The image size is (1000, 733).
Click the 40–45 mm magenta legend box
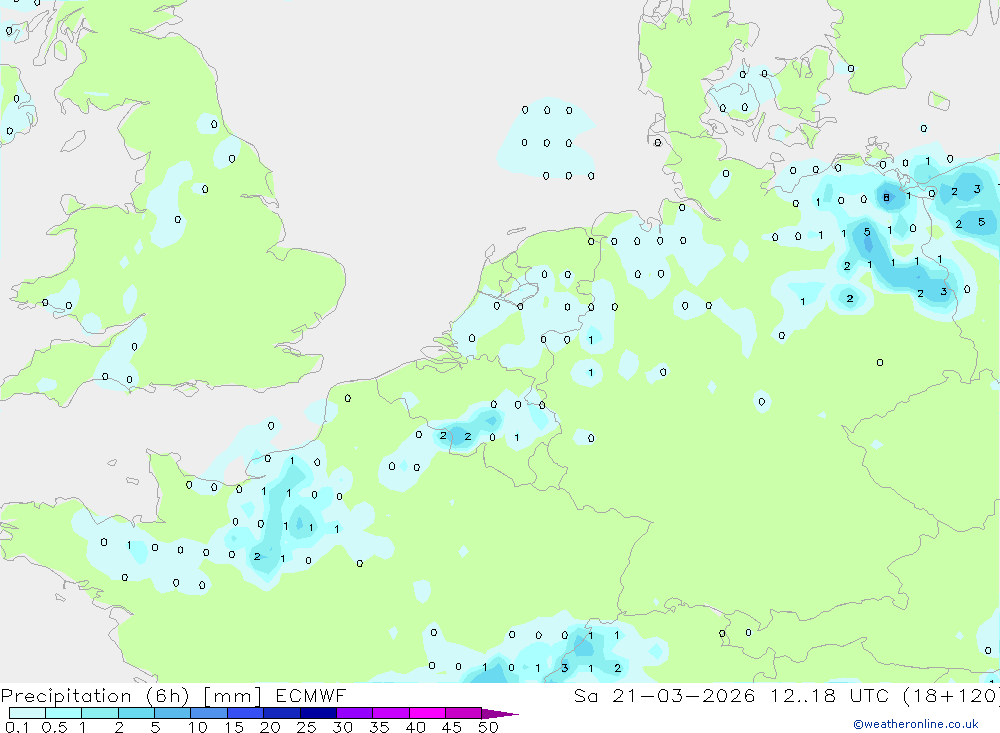coord(427,713)
